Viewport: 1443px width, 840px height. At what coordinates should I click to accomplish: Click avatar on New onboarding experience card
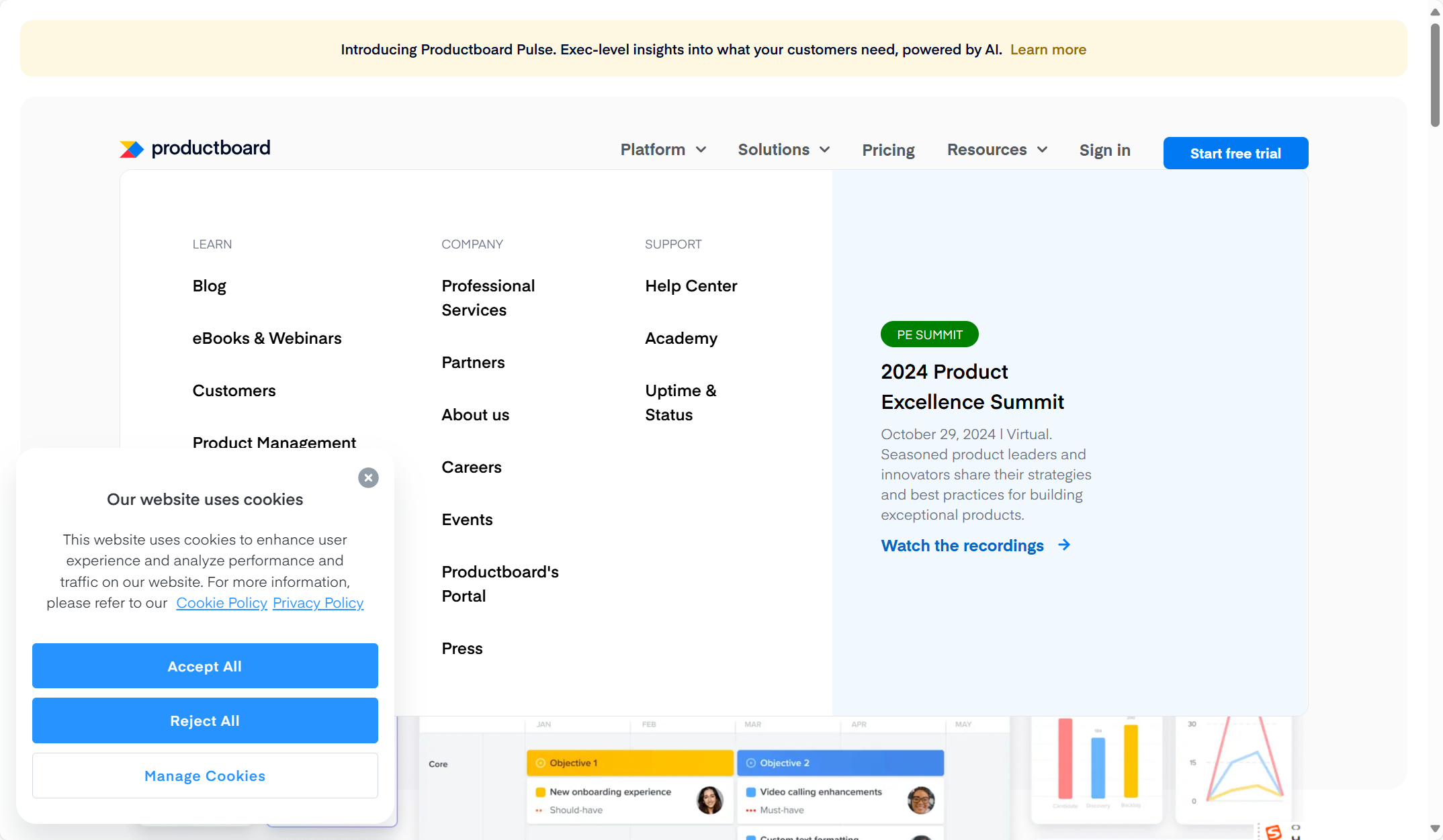[x=709, y=800]
